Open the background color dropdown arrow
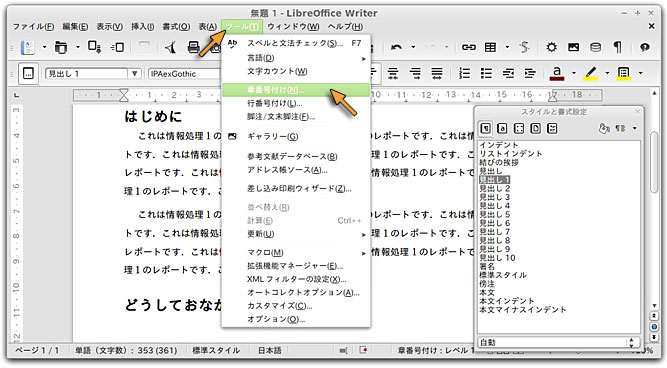667x368 pixels. coord(640,74)
